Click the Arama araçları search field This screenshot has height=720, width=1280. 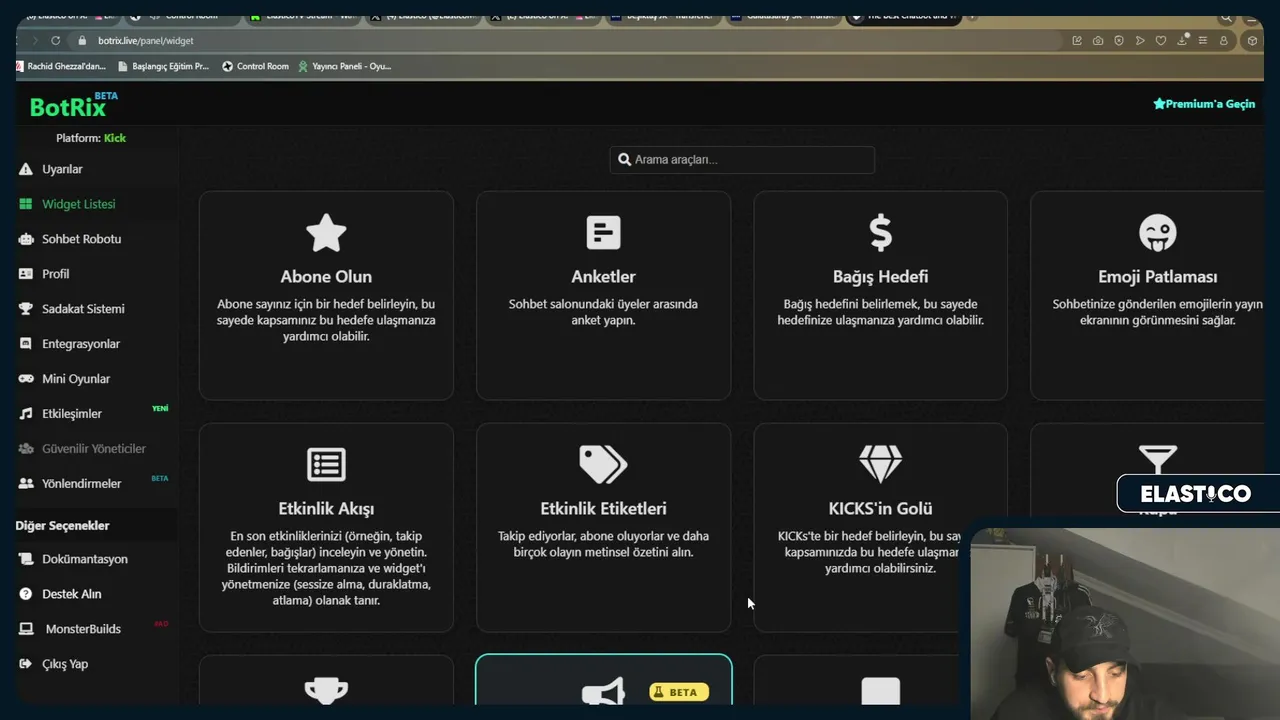(x=742, y=160)
